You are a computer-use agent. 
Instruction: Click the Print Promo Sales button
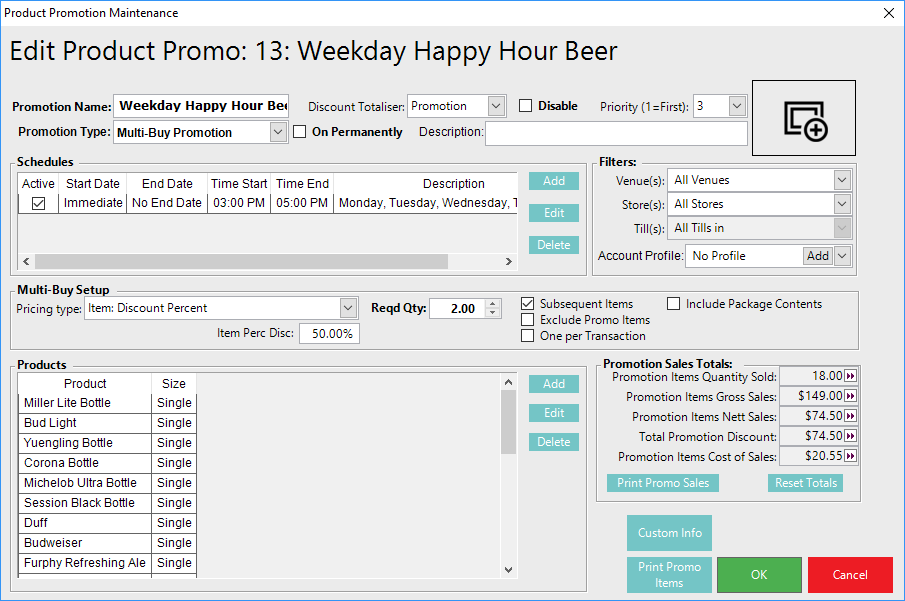662,483
